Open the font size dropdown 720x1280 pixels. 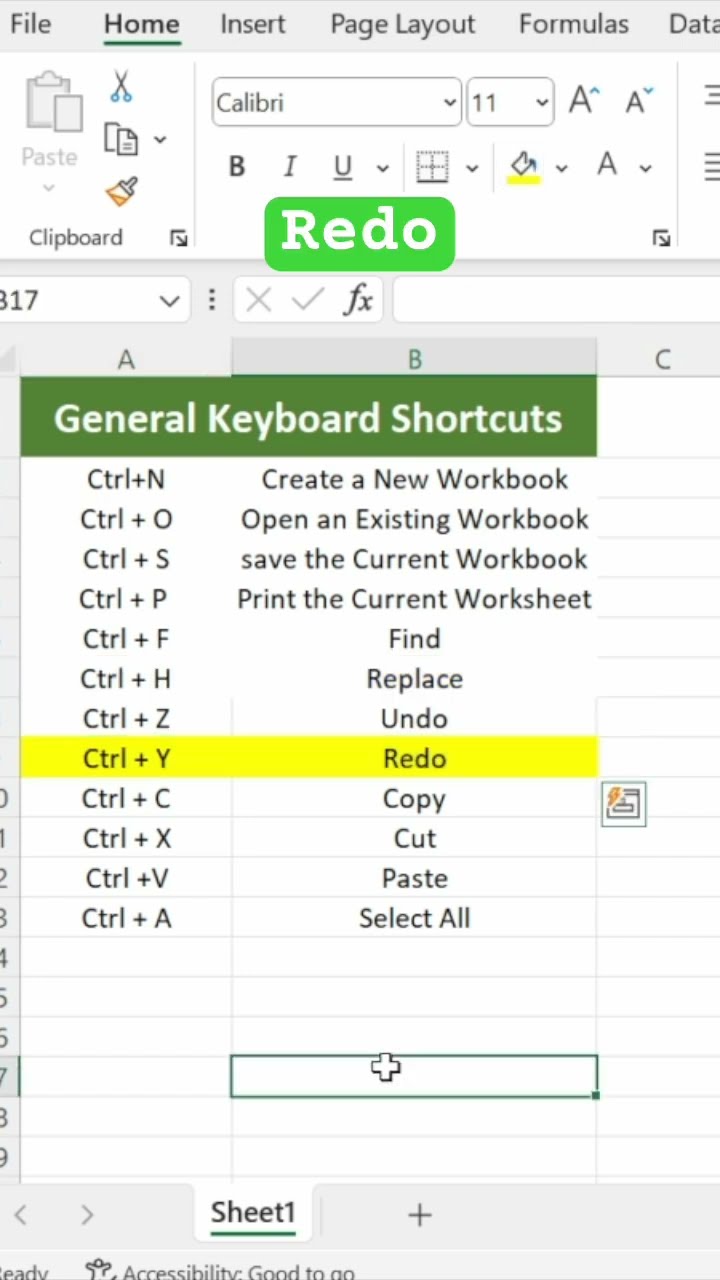click(x=542, y=103)
